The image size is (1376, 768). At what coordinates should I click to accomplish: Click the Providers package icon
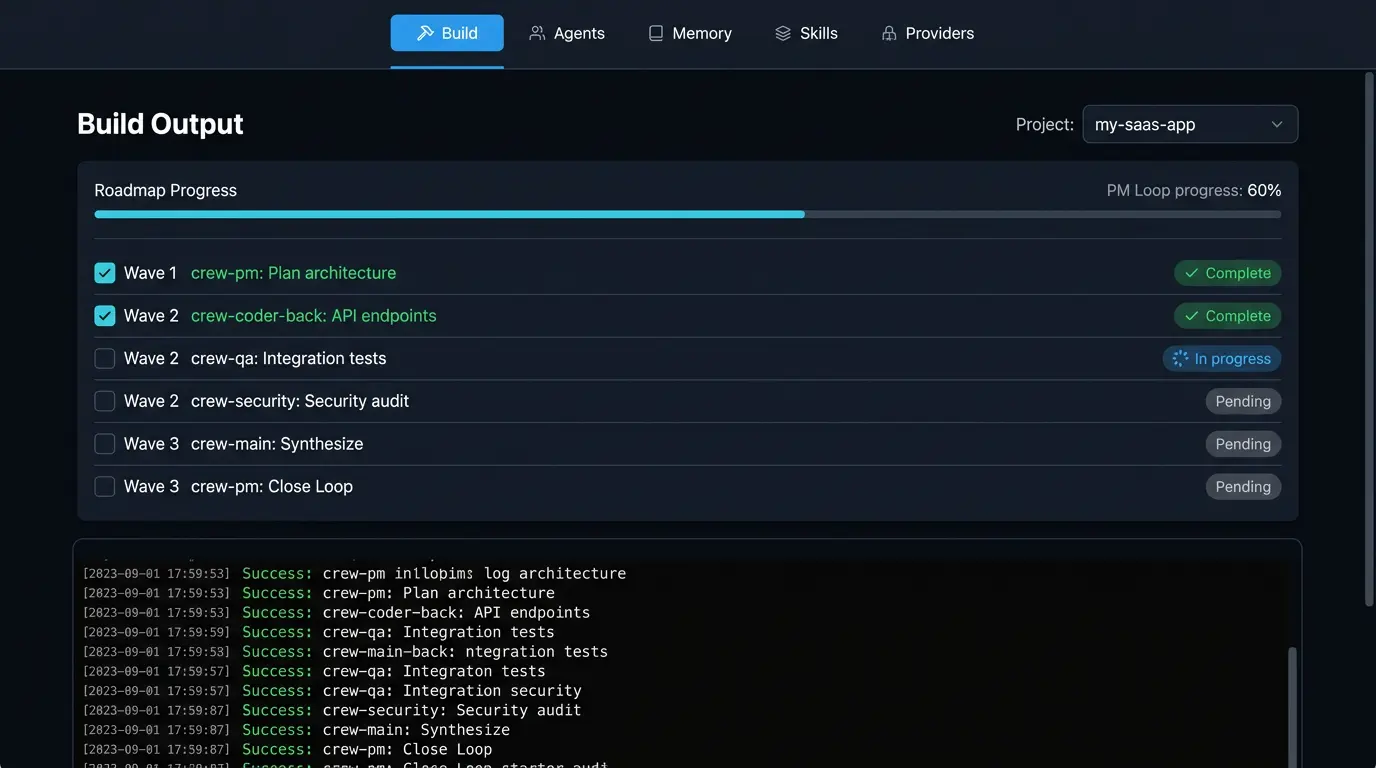[888, 32]
